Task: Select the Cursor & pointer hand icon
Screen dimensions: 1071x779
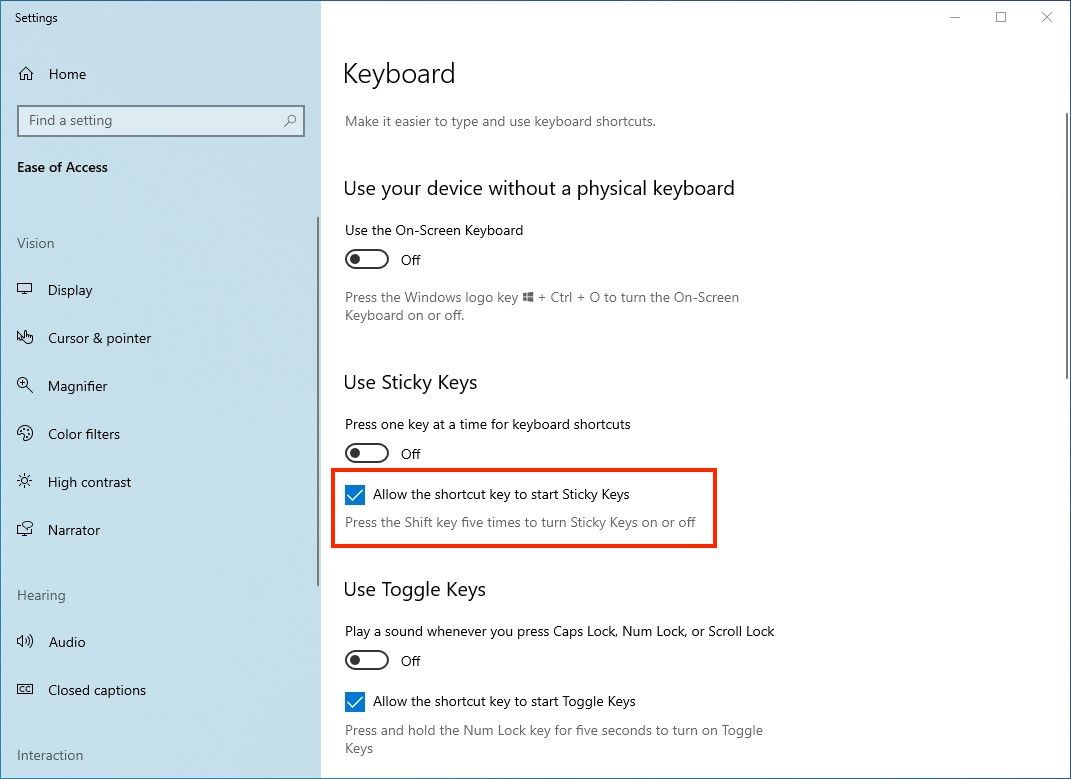Action: coord(25,337)
